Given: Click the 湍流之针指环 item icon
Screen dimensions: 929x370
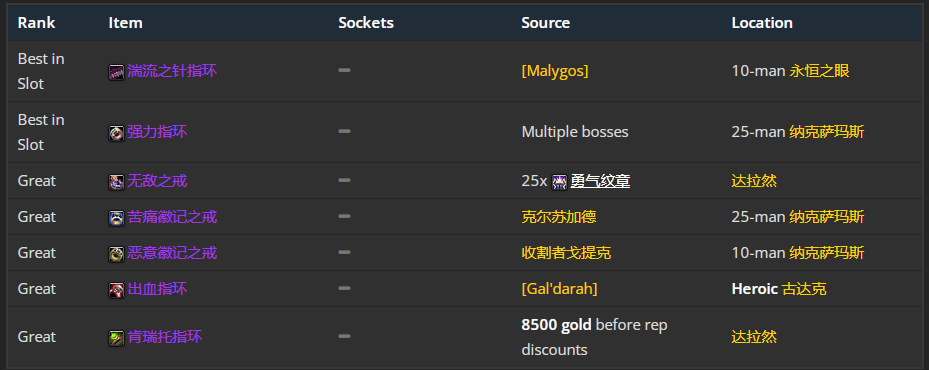Looking at the screenshot, I should pos(116,72).
